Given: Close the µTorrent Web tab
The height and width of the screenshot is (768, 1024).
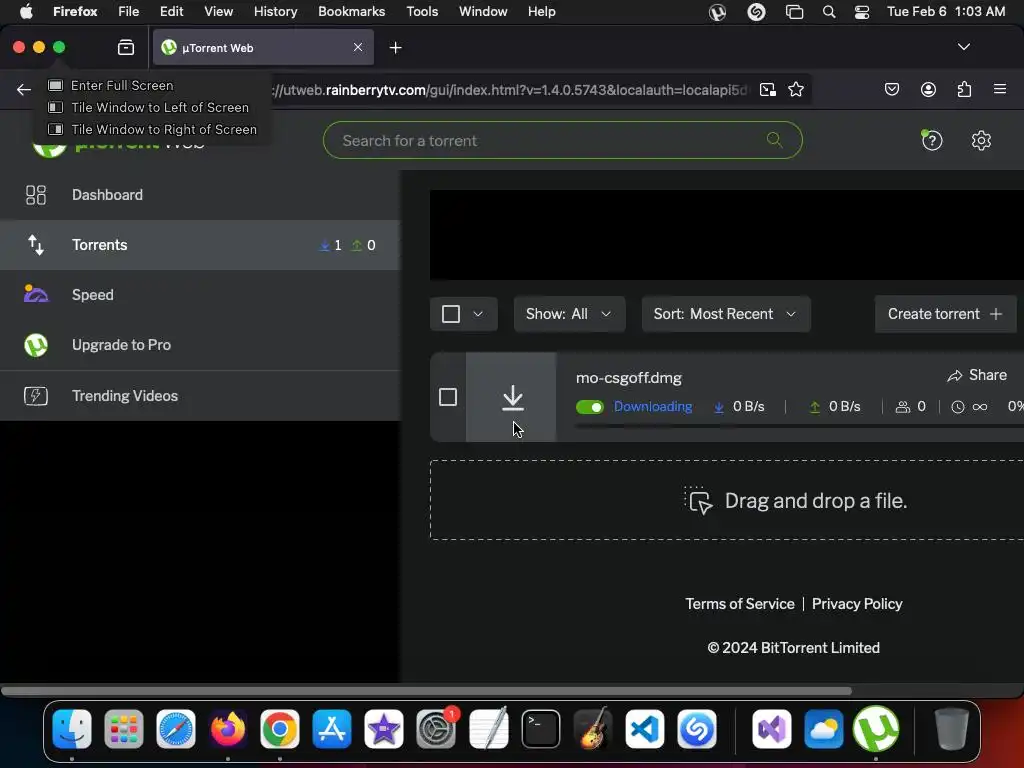Looking at the screenshot, I should [358, 47].
